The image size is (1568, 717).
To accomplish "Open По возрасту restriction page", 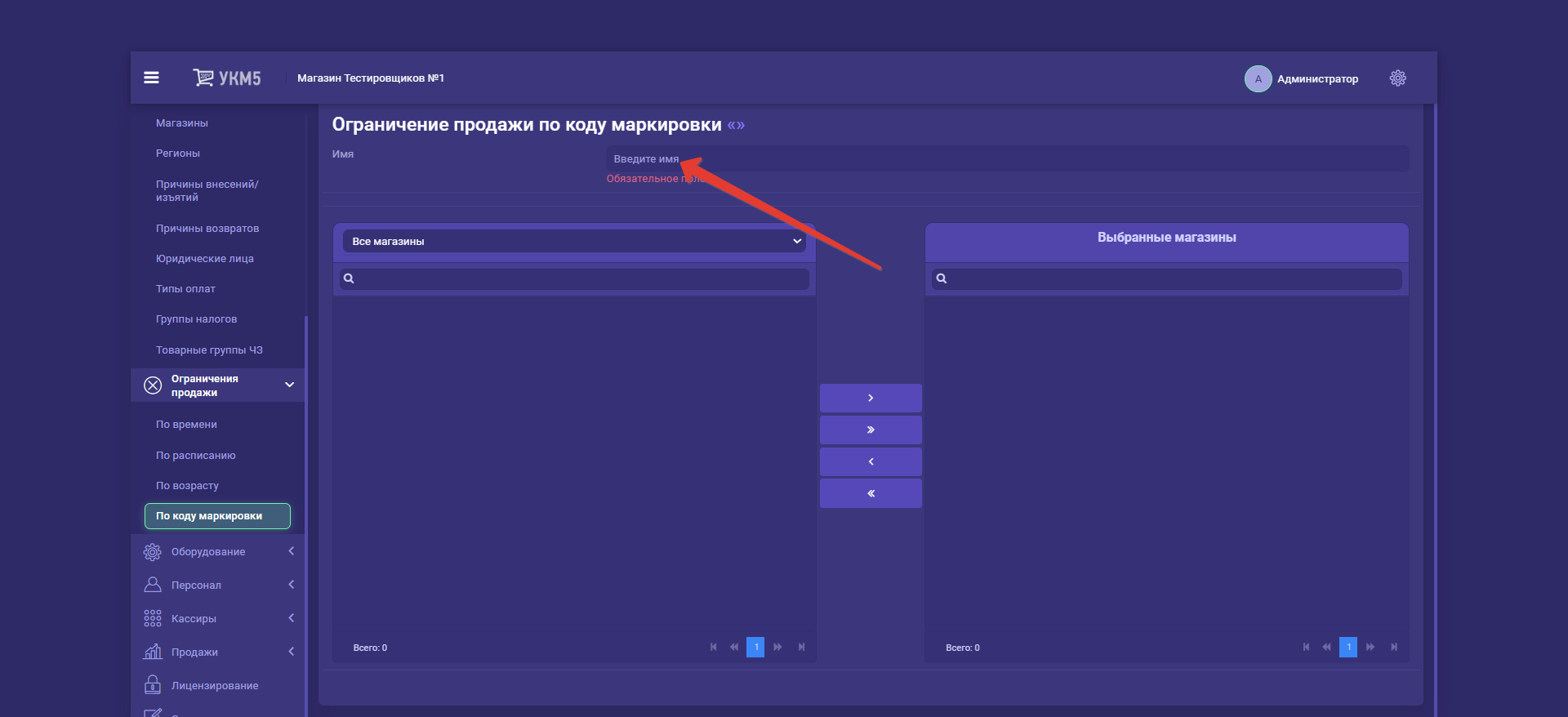I will [x=187, y=486].
